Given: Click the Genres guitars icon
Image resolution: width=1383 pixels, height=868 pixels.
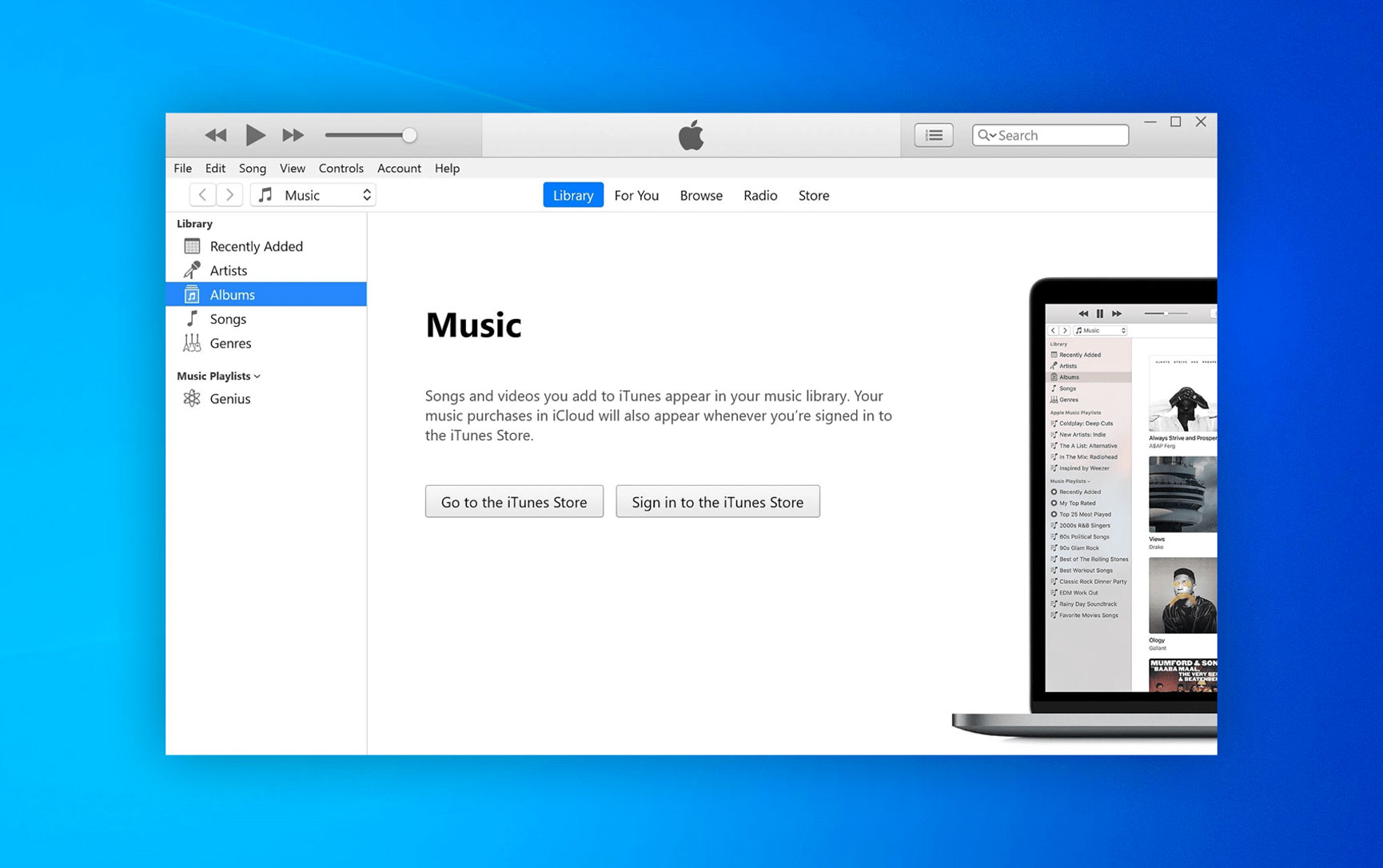Looking at the screenshot, I should pyautogui.click(x=192, y=343).
